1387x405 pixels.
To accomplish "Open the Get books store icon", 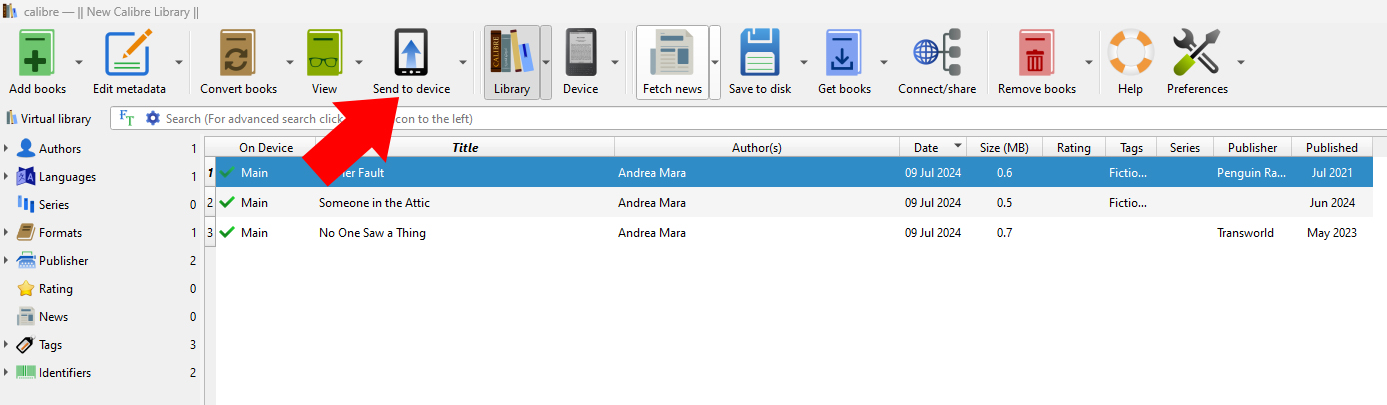I will [844, 54].
